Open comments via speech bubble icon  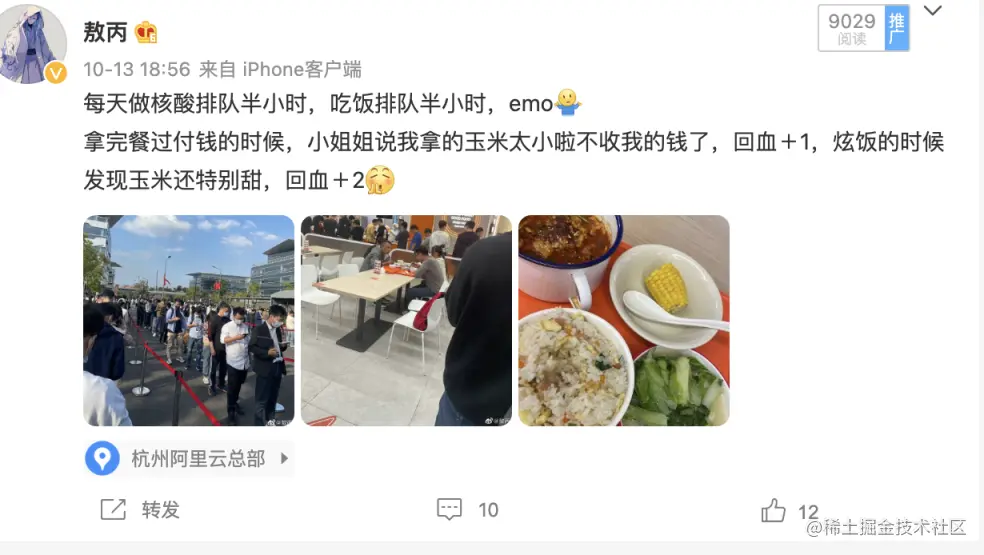[x=449, y=509]
